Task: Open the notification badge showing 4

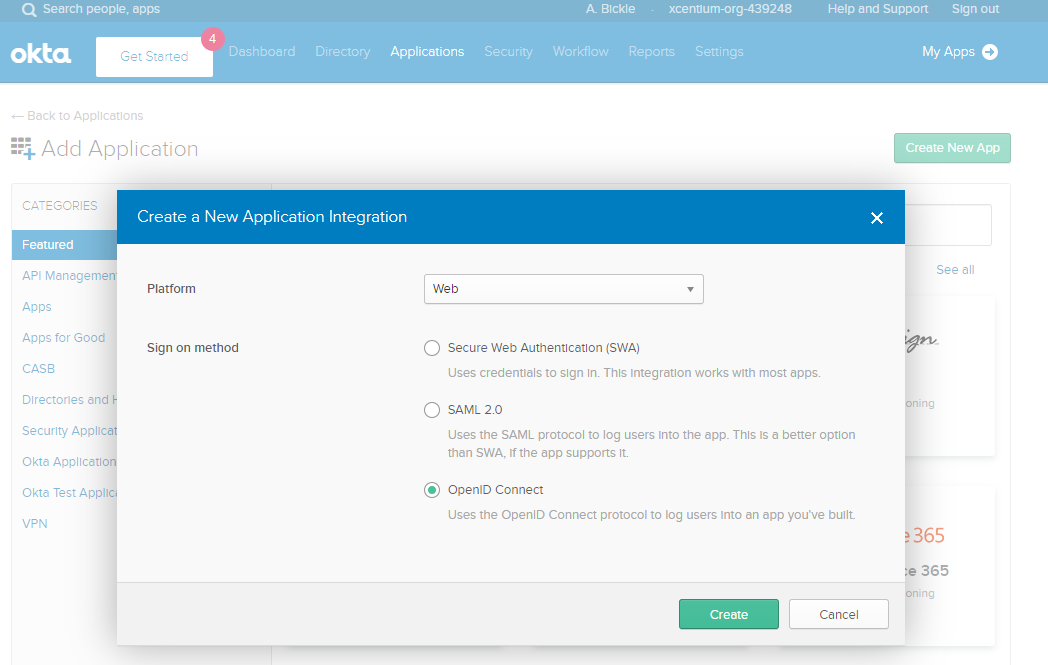Action: point(213,39)
